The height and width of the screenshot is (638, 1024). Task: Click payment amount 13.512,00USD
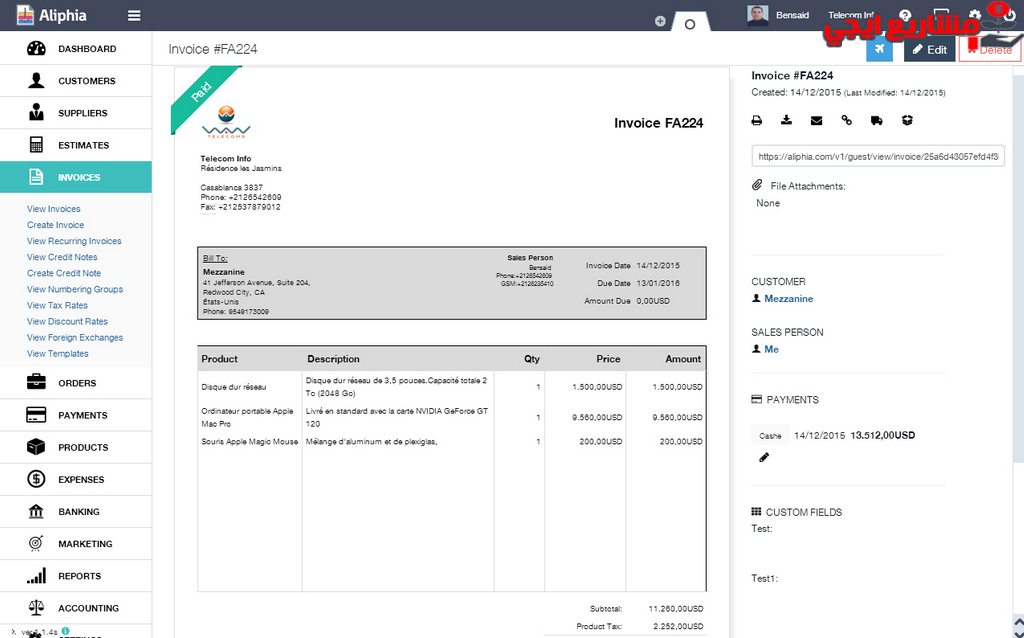click(x=882, y=435)
